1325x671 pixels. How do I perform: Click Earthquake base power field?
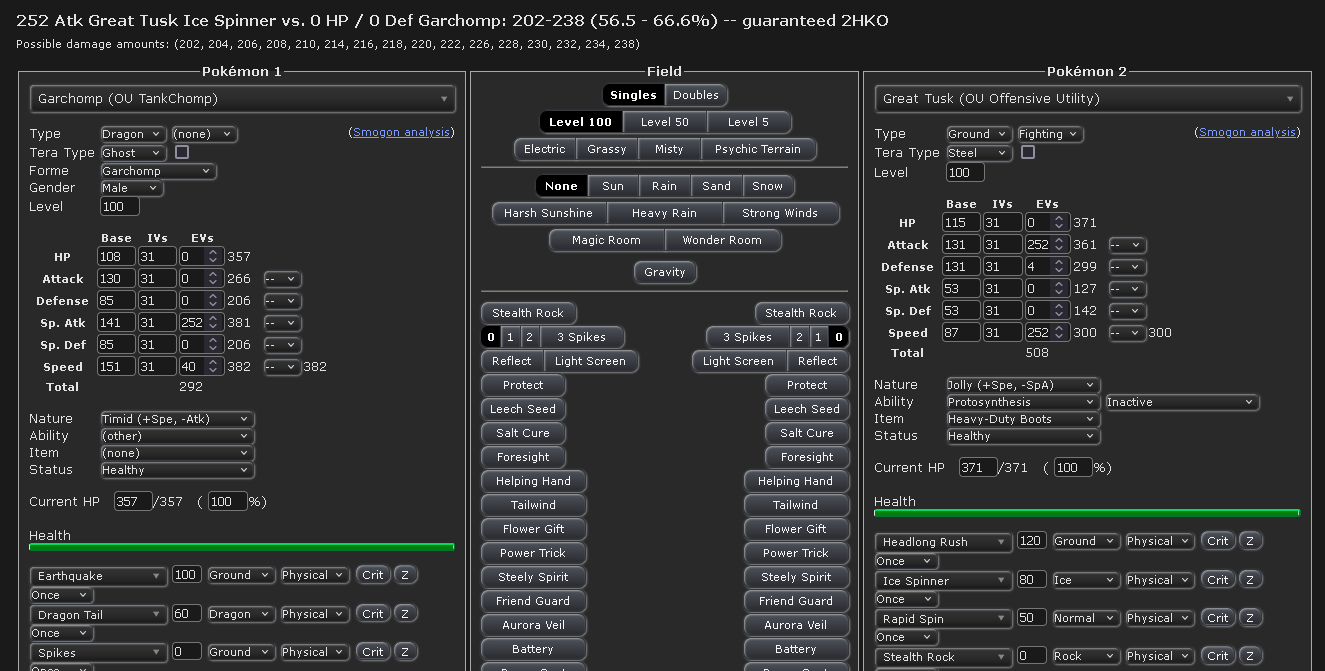coord(186,575)
